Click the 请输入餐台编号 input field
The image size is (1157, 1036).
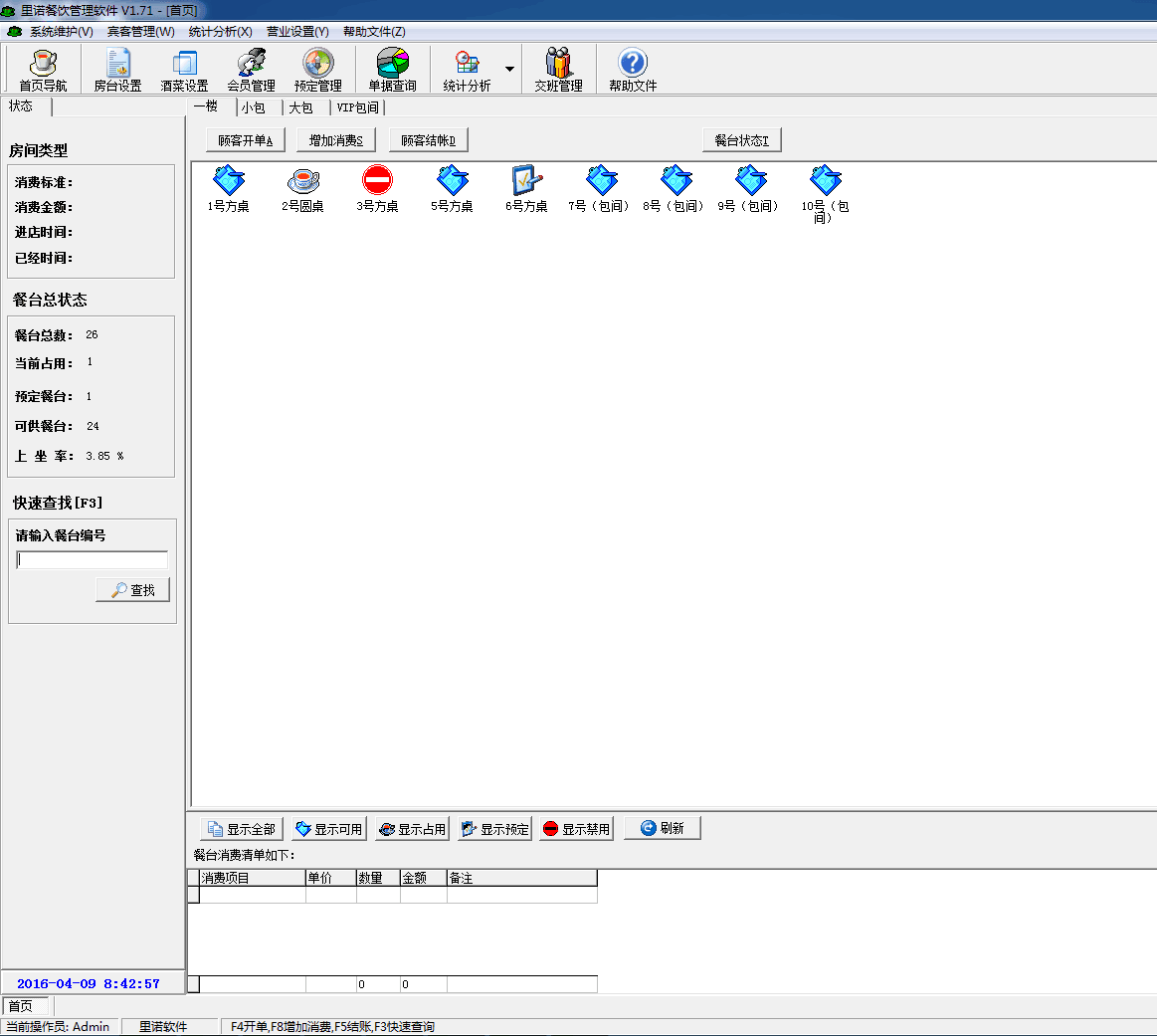[93, 560]
